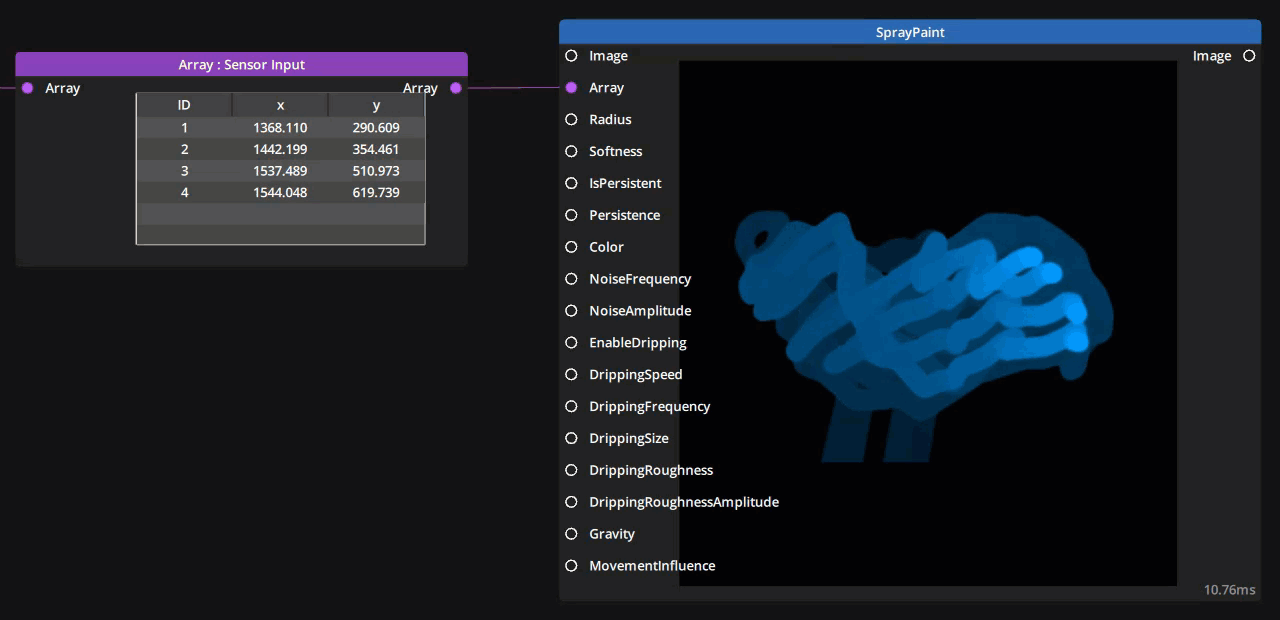The height and width of the screenshot is (620, 1280).
Task: Select the SprayPaint node title bar
Action: 910,31
